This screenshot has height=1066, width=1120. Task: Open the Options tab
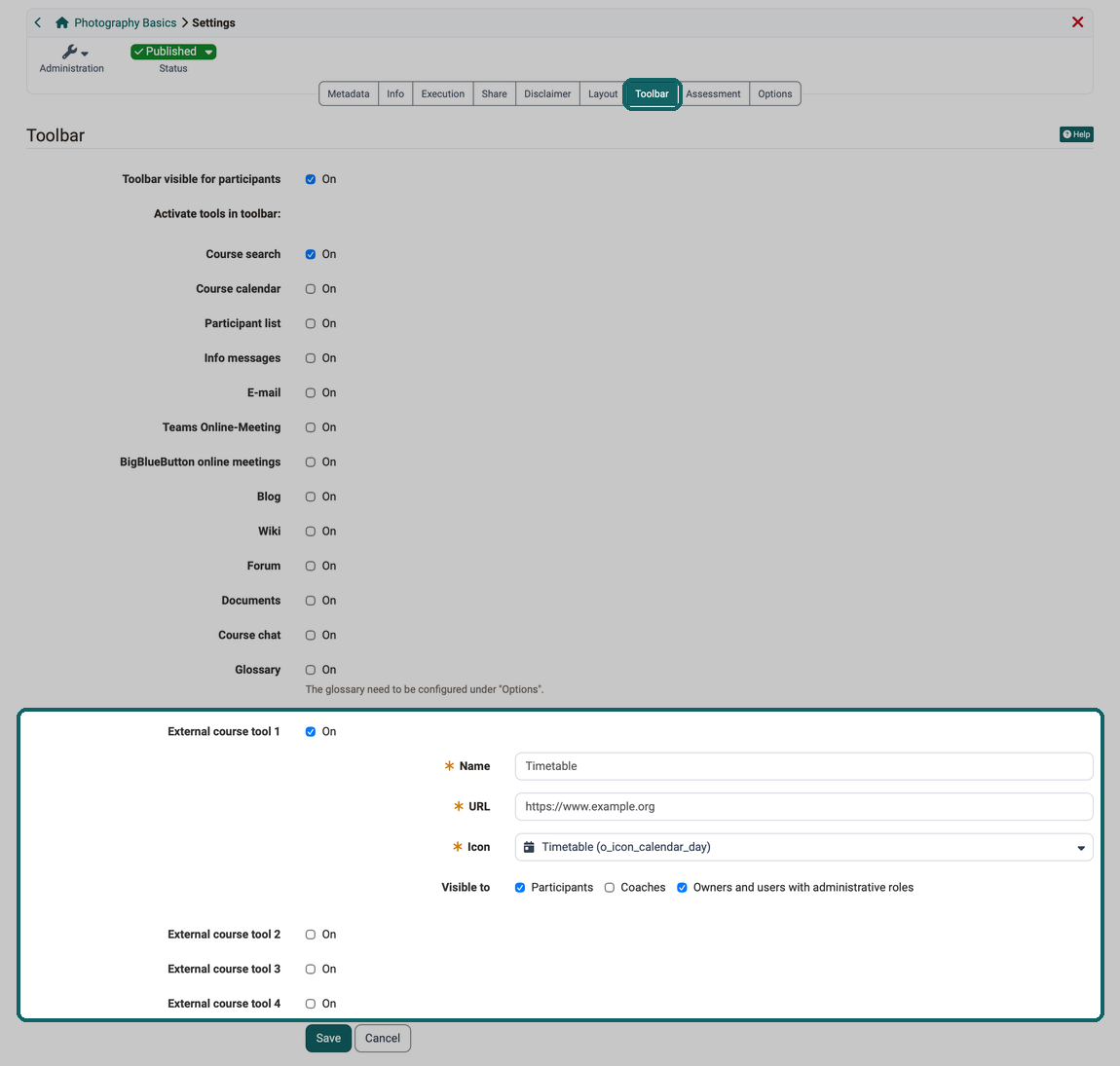(x=775, y=93)
